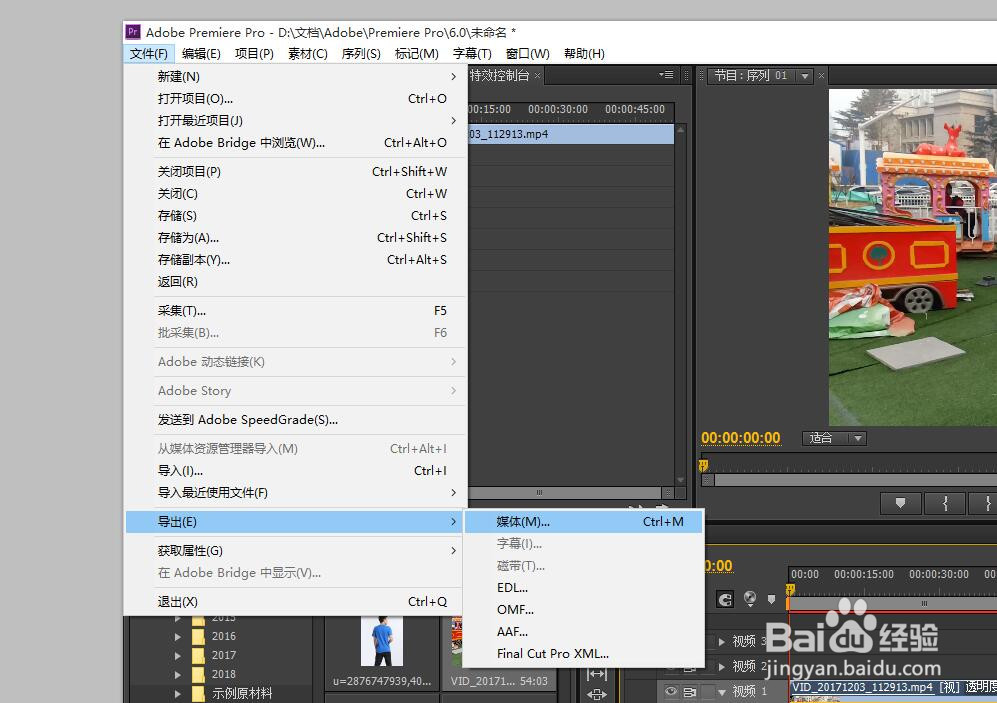Open the 窗口(W) menu

pyautogui.click(x=528, y=53)
